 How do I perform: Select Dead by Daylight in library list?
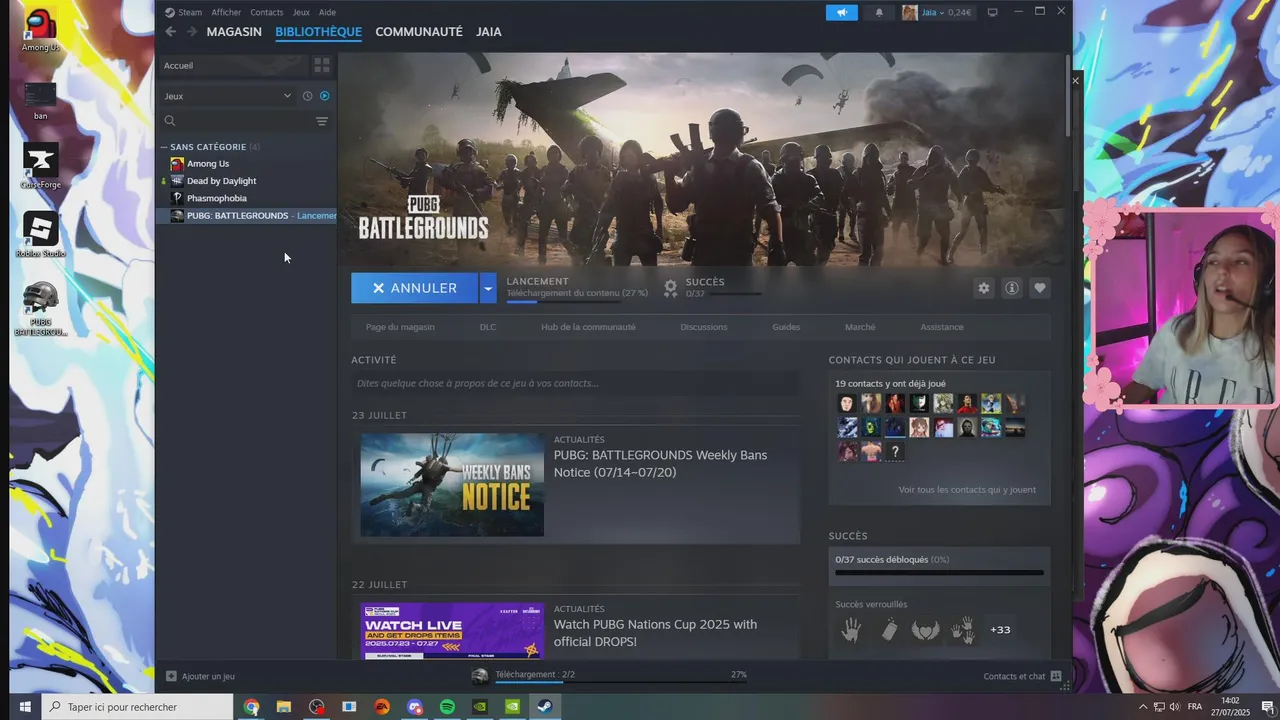click(221, 181)
